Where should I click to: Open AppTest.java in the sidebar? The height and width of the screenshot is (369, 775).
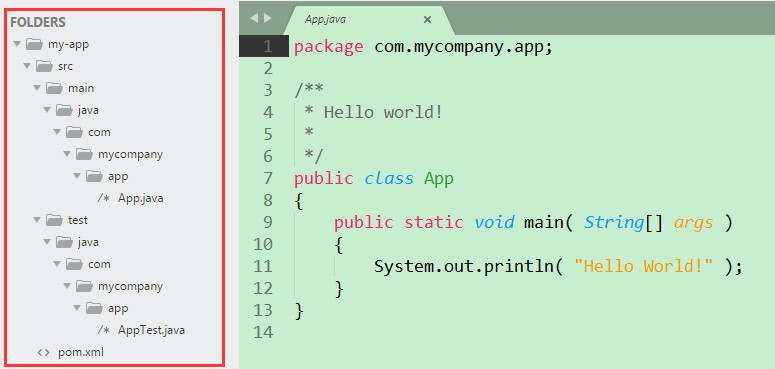pos(151,330)
